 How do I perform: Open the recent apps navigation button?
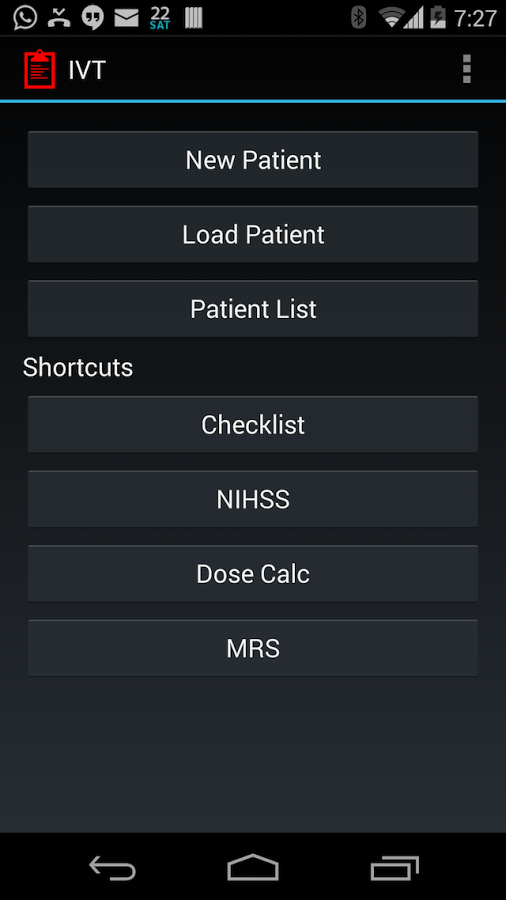click(x=395, y=867)
